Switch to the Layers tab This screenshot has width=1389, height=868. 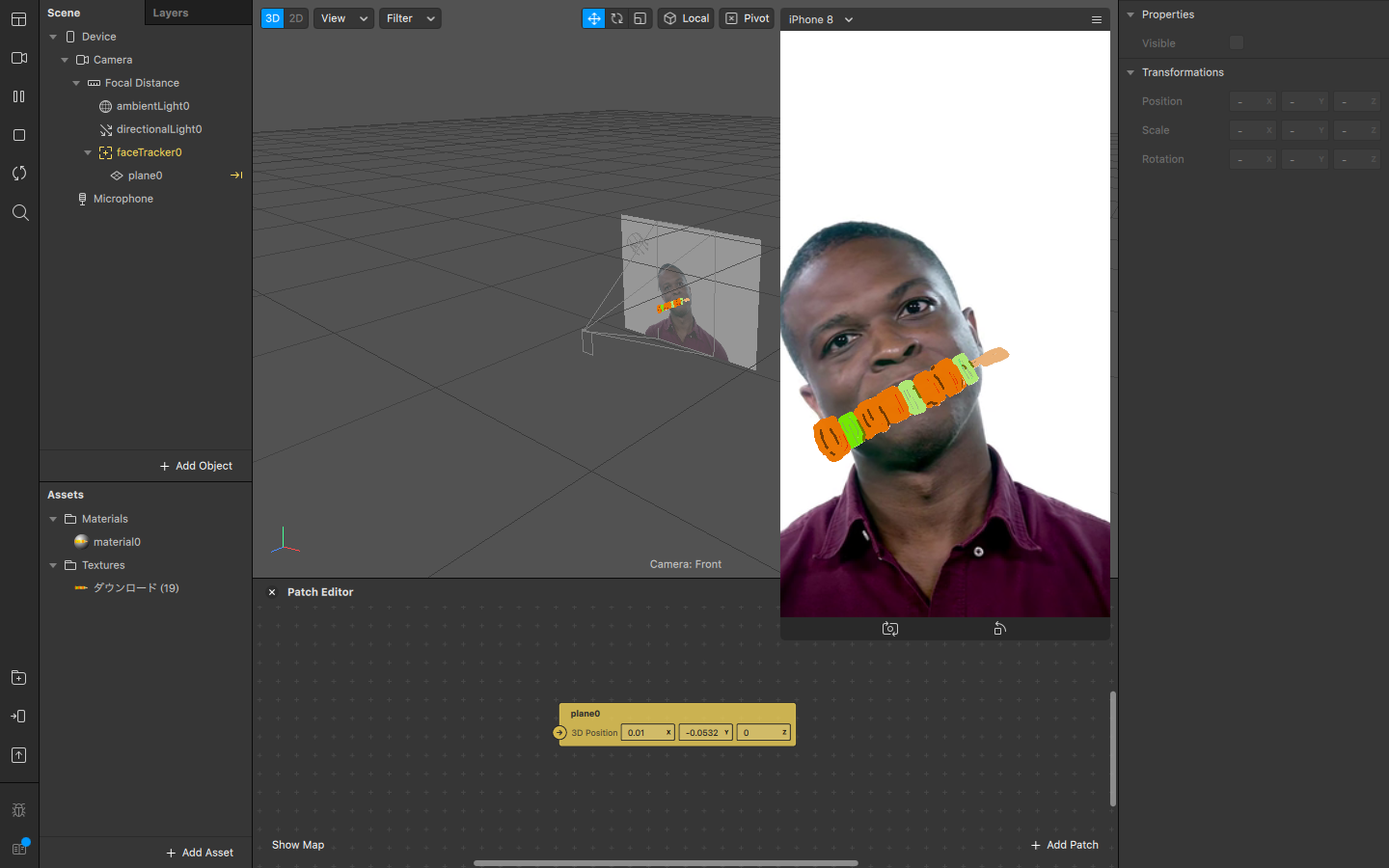click(x=171, y=13)
